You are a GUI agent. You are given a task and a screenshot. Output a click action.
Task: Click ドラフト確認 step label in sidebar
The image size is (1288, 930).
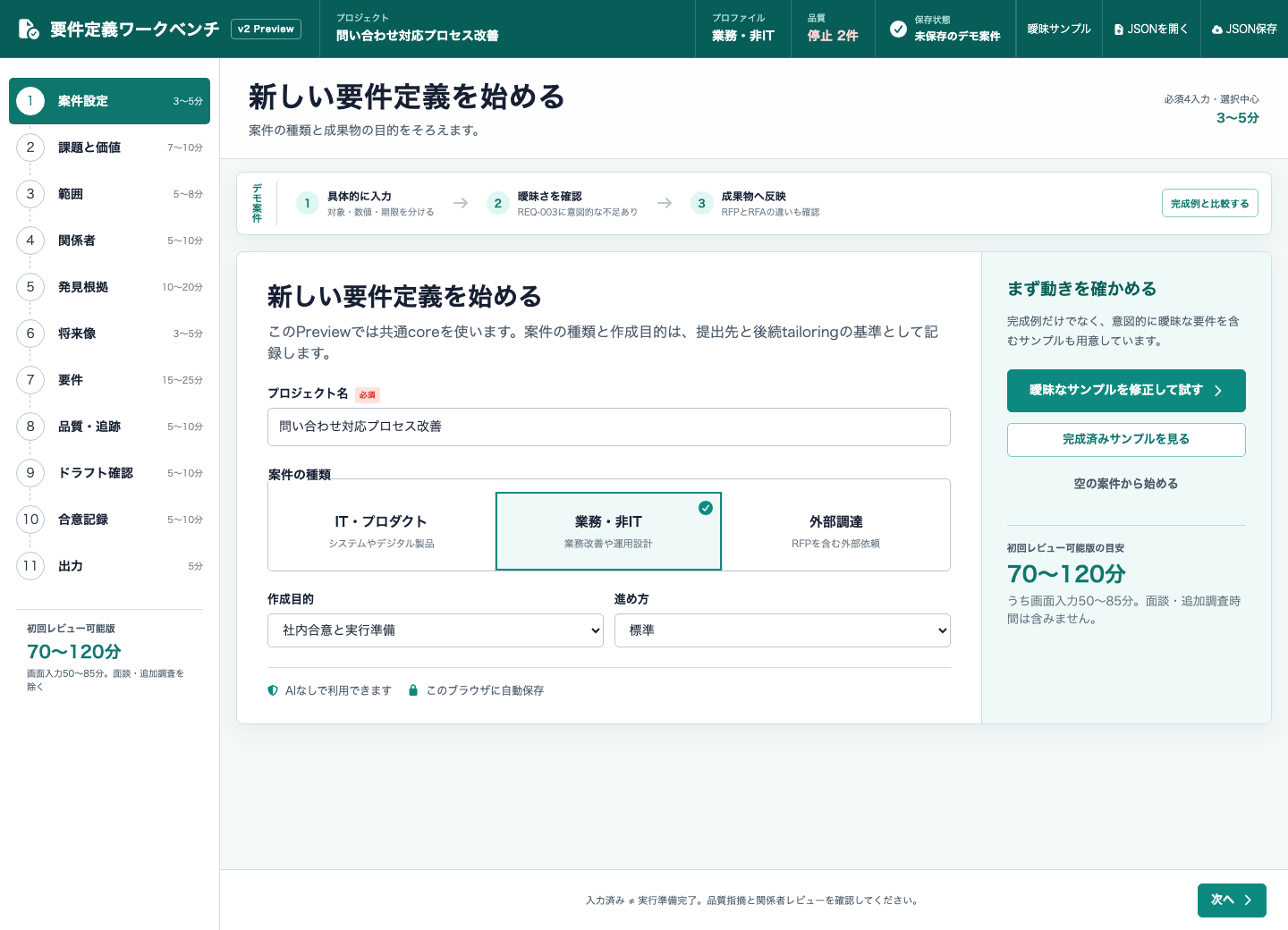click(96, 473)
